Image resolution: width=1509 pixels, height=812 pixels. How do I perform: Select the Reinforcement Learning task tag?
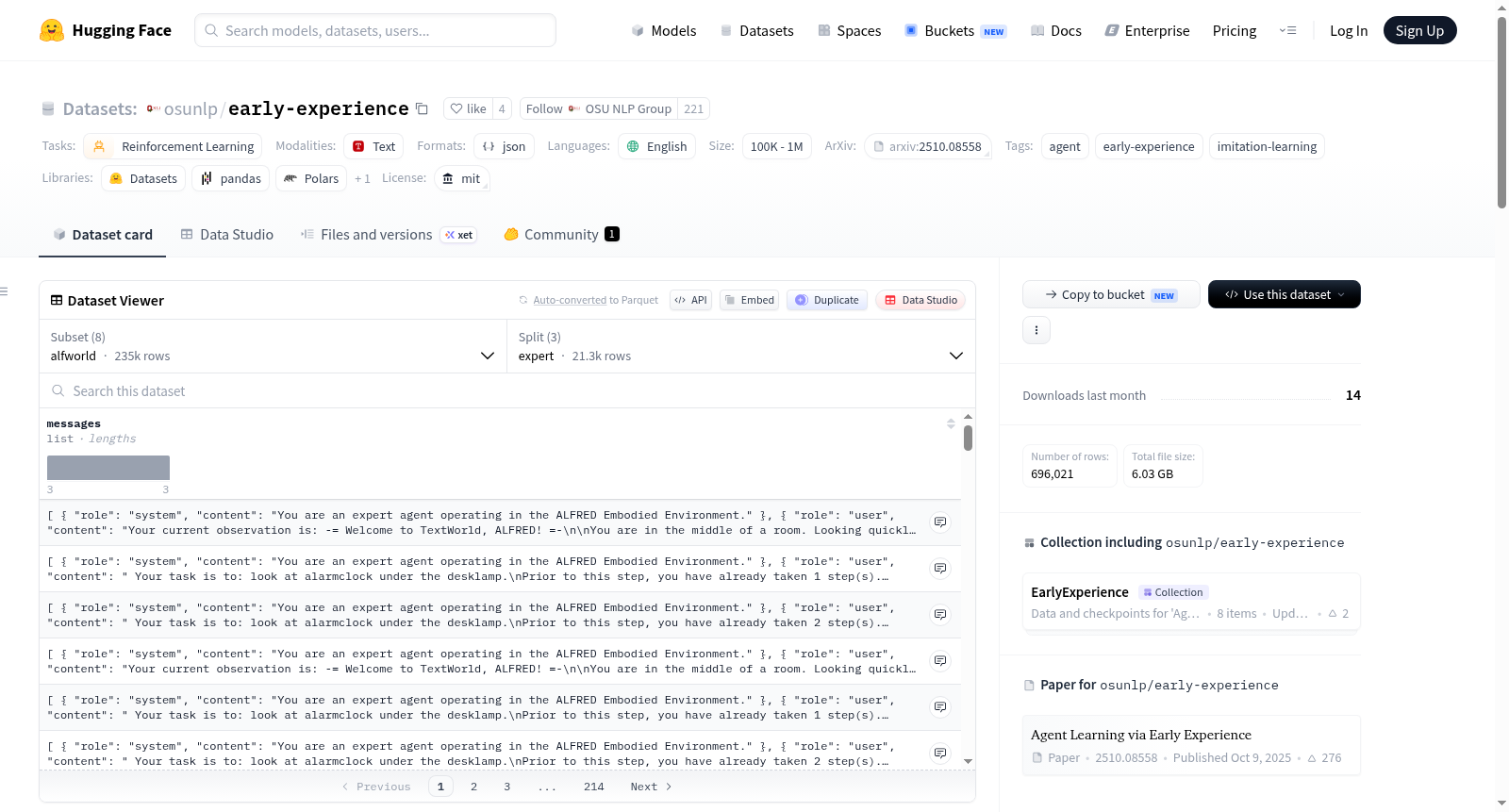(x=174, y=146)
